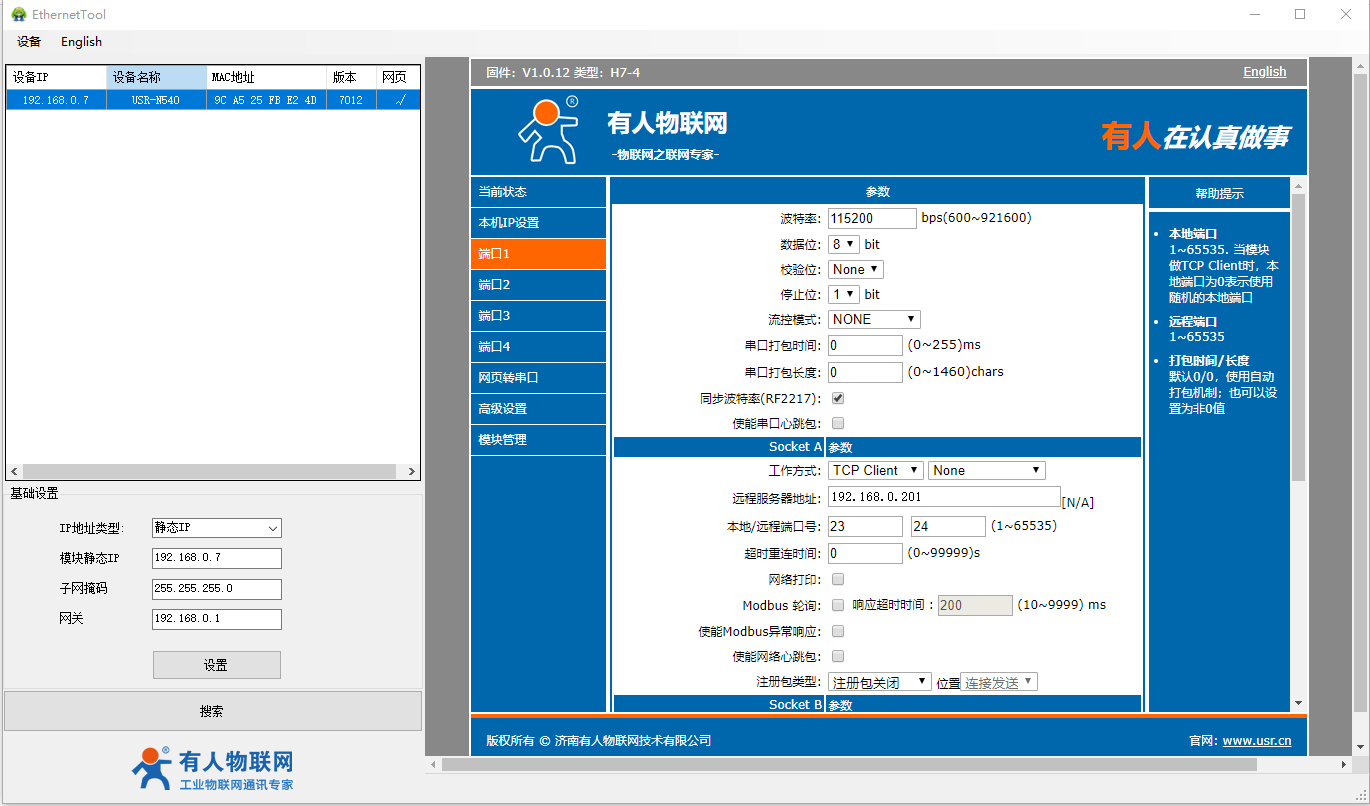1370x806 pixels.
Task: Click the 搜索 button
Action: (212, 711)
